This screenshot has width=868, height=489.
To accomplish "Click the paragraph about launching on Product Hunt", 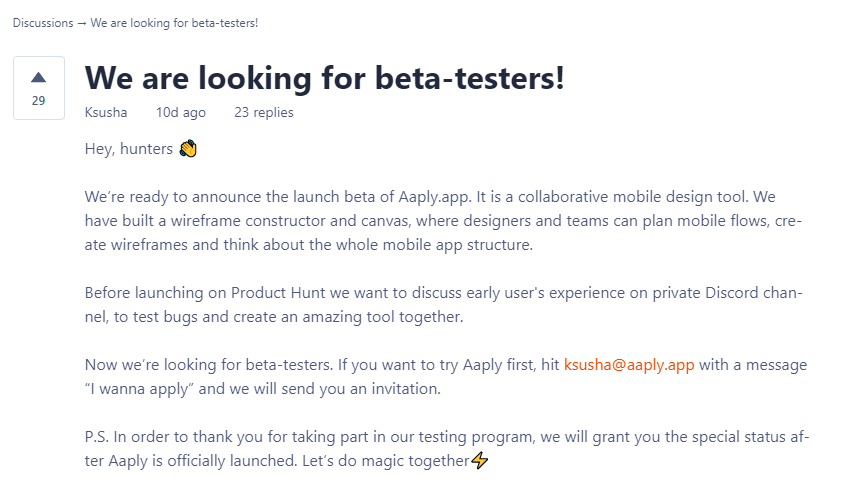I will tap(443, 305).
